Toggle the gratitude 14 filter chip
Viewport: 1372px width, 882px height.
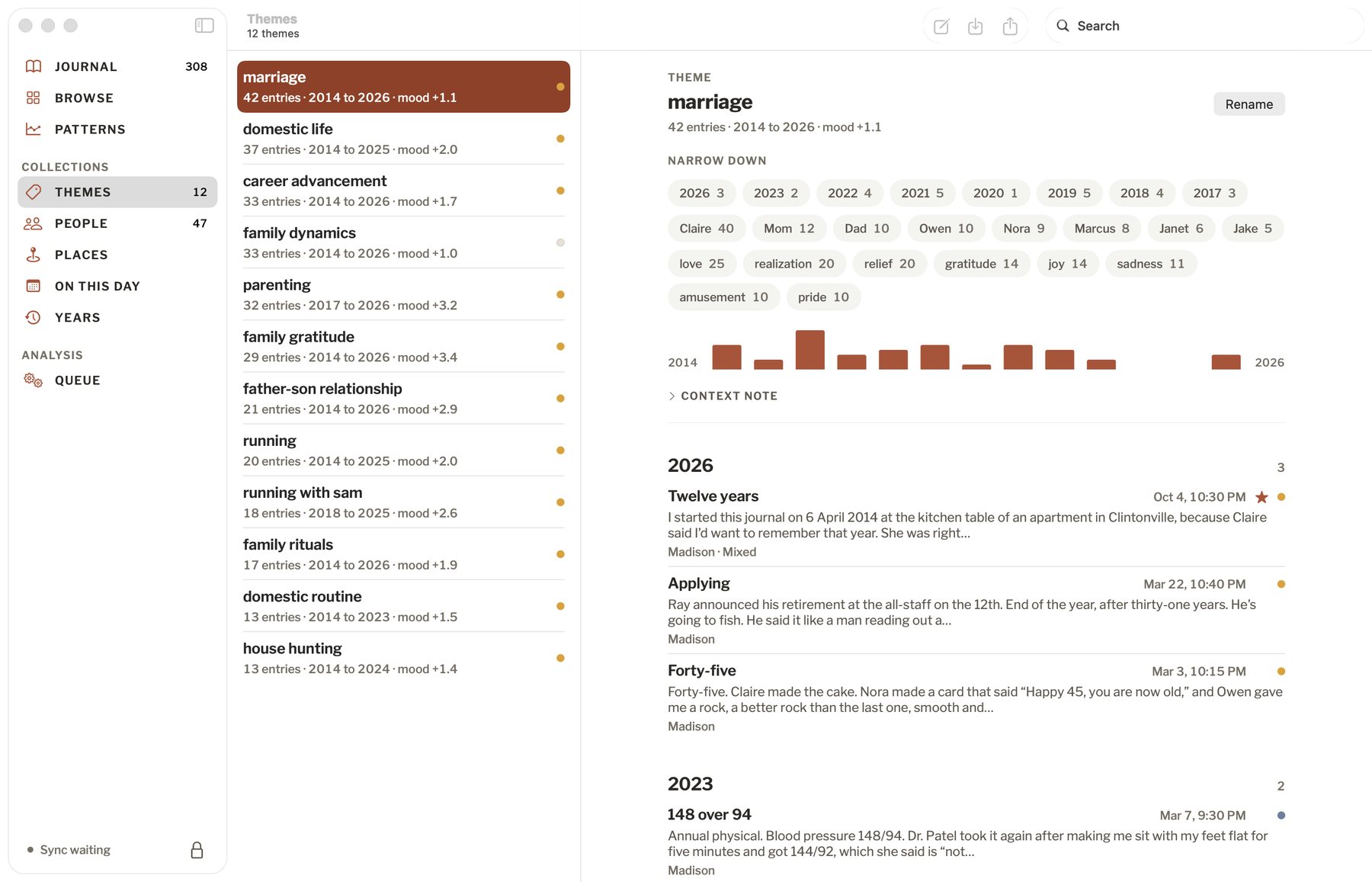click(982, 264)
